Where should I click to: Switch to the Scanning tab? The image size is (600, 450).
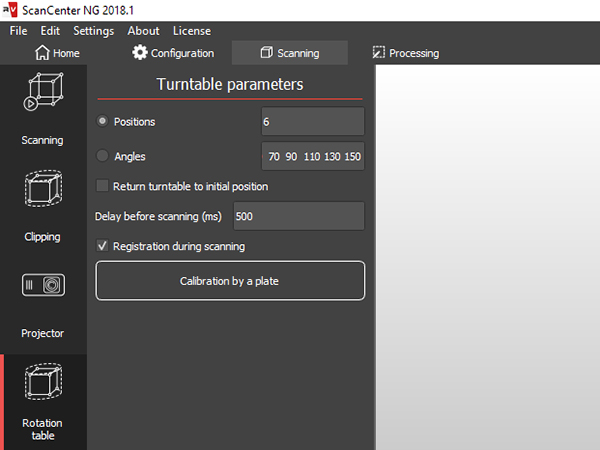point(289,53)
